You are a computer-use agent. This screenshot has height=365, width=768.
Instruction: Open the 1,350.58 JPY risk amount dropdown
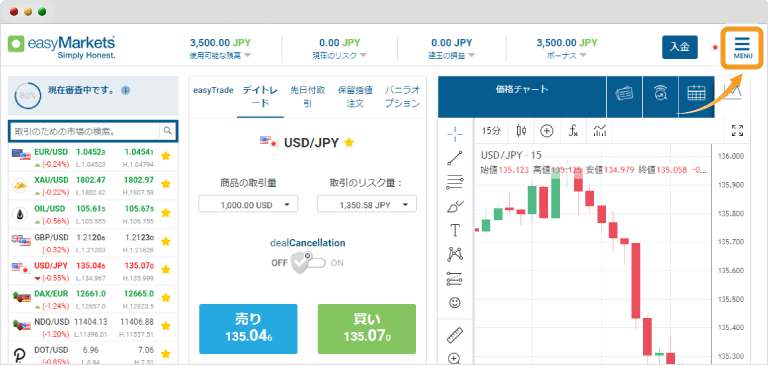[x=367, y=205]
